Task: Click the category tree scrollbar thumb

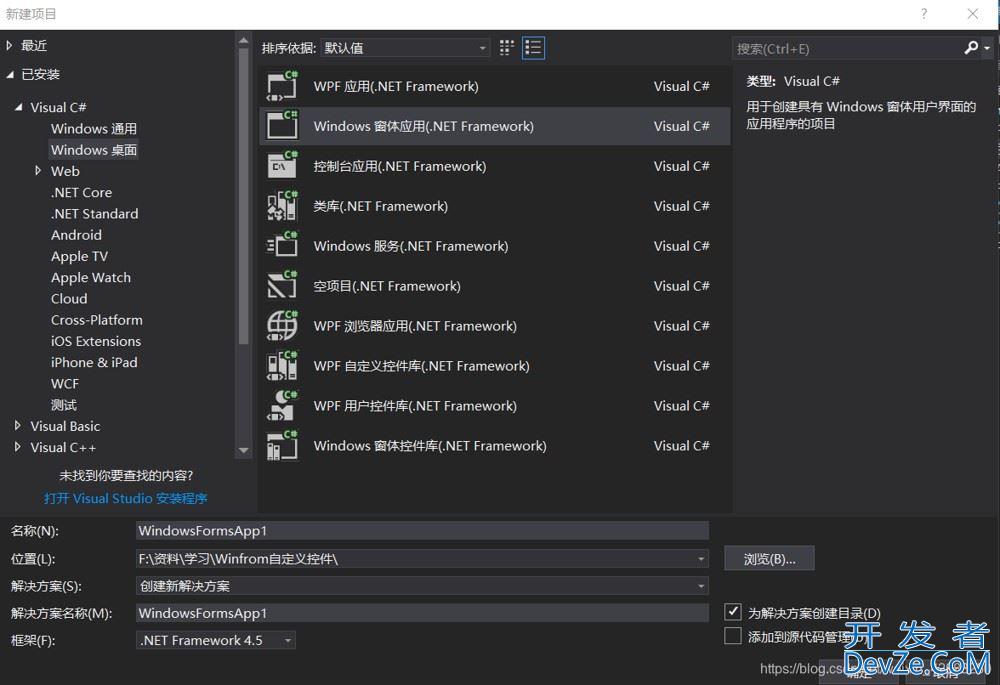Action: click(x=243, y=196)
